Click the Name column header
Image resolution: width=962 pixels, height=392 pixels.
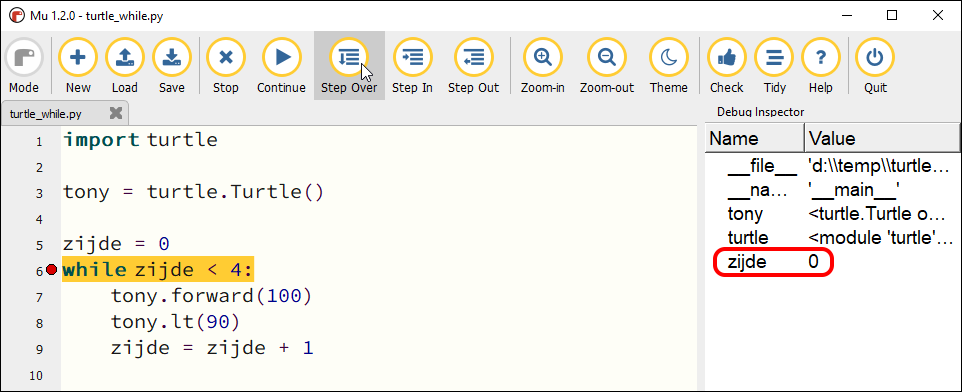coord(755,138)
